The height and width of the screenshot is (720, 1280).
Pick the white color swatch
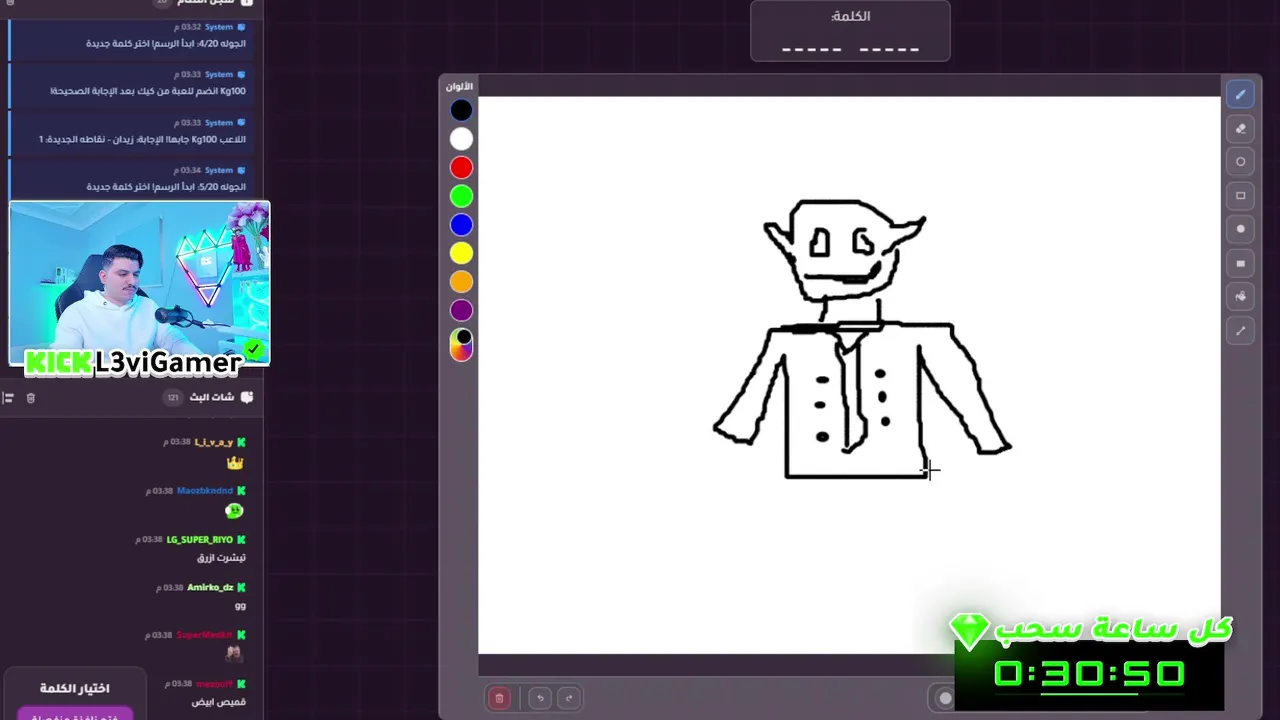(461, 139)
